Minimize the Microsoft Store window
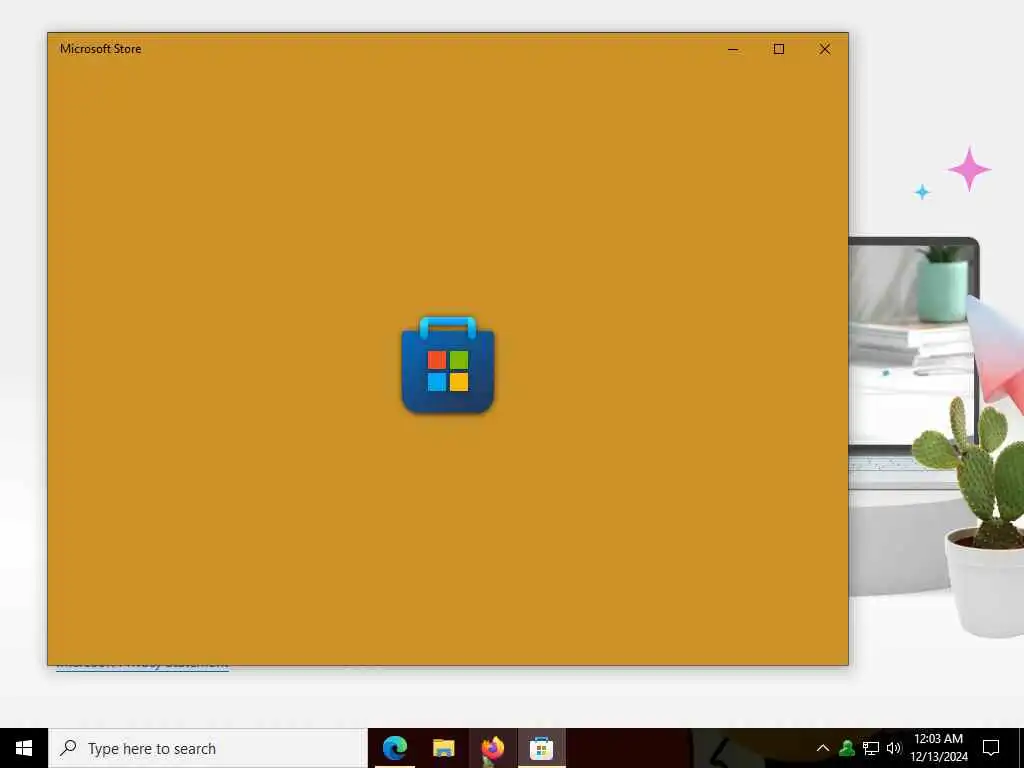 [x=733, y=49]
